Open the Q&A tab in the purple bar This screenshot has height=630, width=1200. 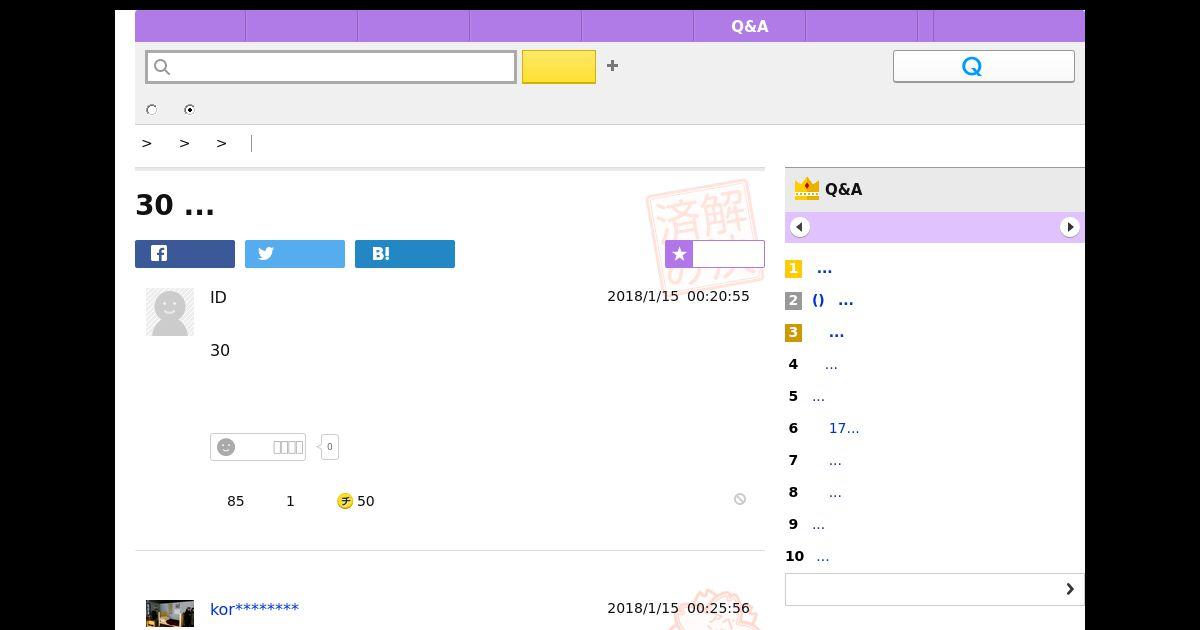749,26
